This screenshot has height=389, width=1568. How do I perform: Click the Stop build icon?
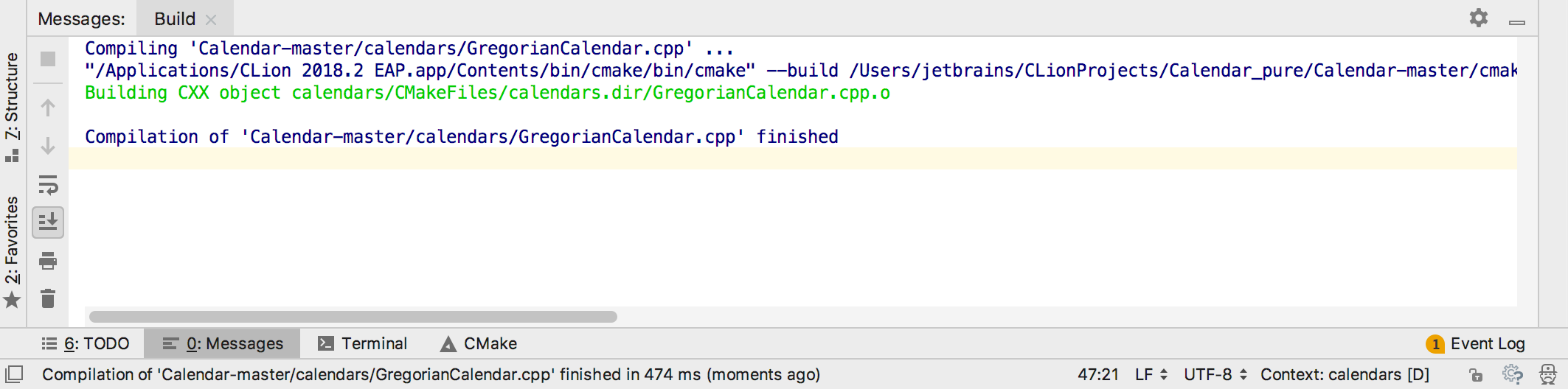click(48, 59)
